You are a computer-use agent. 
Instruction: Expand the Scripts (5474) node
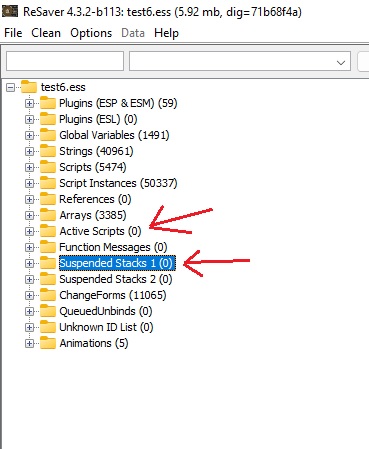[x=29, y=168]
